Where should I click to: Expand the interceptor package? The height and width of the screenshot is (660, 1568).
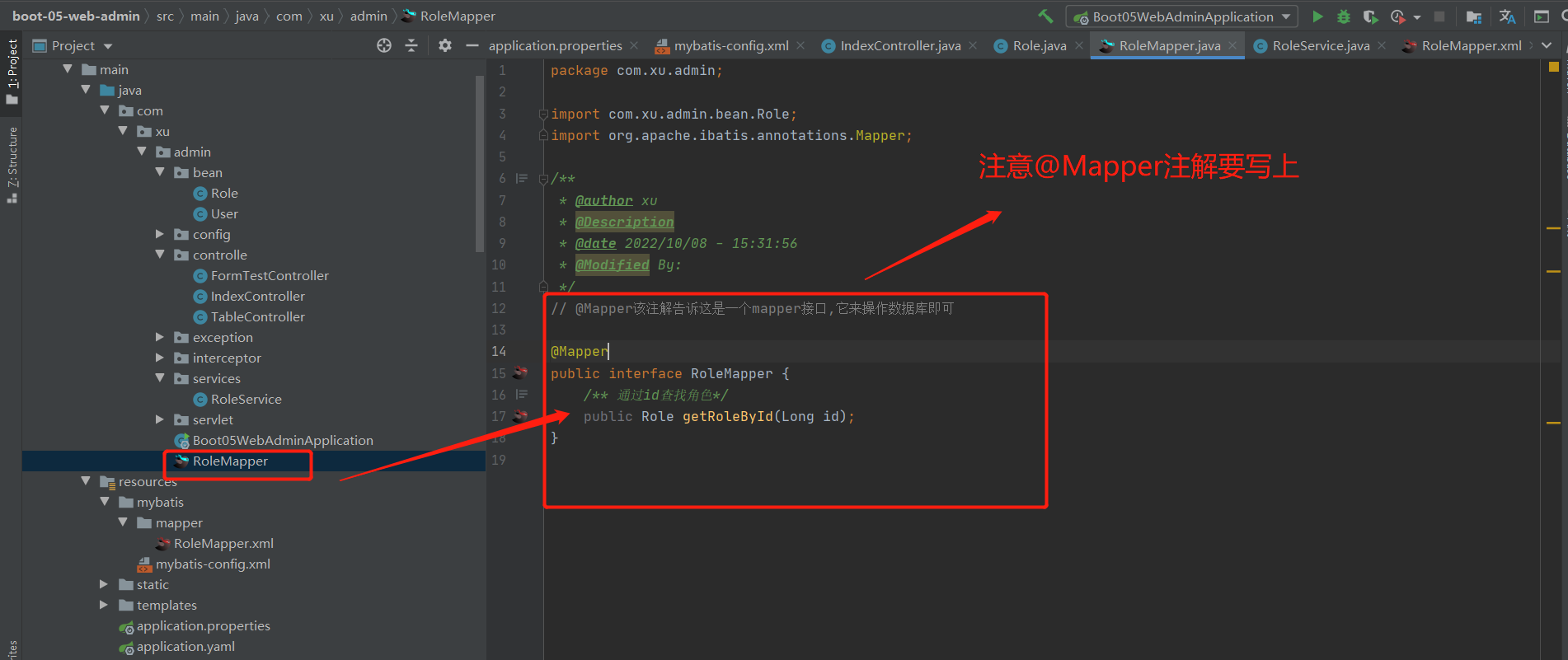click(x=160, y=358)
